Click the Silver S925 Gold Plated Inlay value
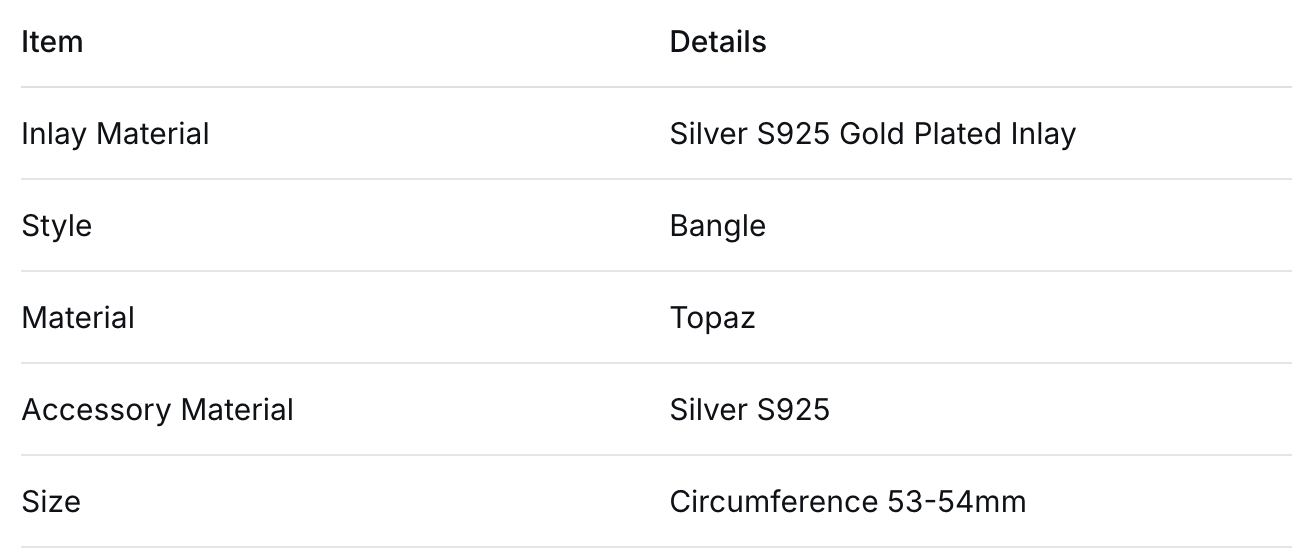The width and height of the screenshot is (1292, 554). pos(872,134)
